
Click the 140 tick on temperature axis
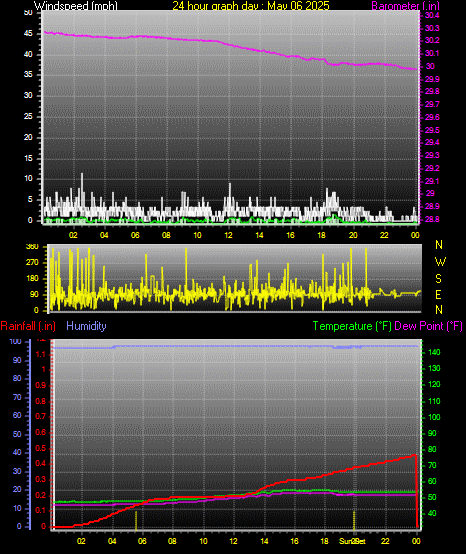pyautogui.click(x=434, y=352)
